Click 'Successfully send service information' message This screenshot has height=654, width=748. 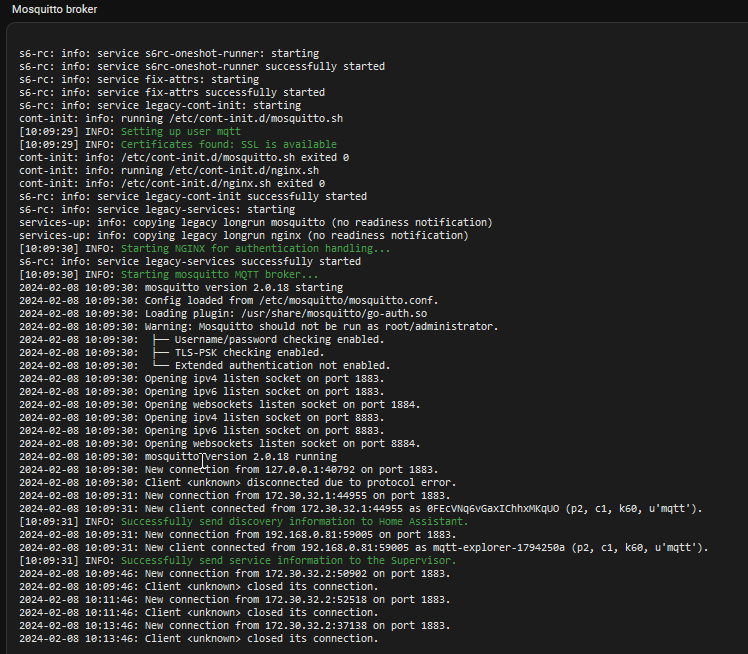pyautogui.click(x=289, y=561)
